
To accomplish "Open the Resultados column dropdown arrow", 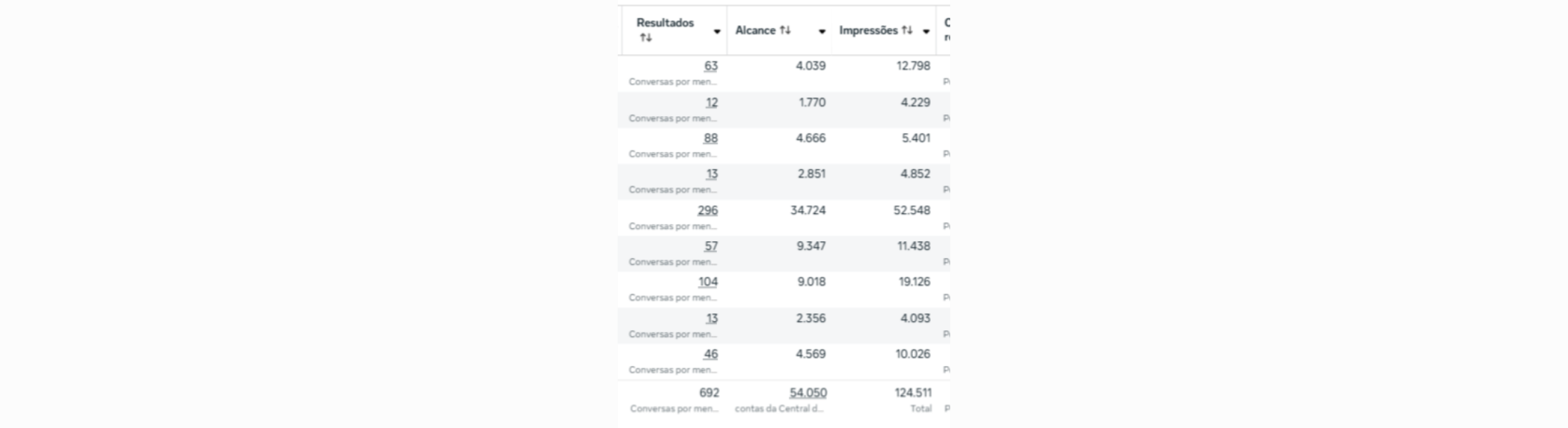I will [x=717, y=31].
